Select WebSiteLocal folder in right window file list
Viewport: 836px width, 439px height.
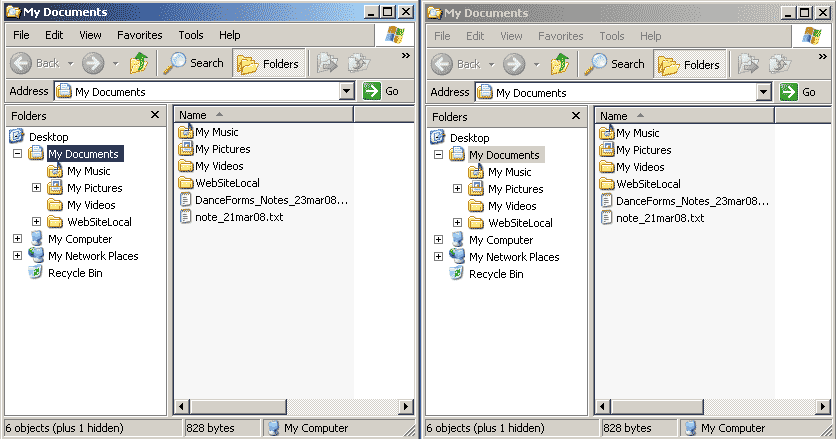tap(648, 184)
